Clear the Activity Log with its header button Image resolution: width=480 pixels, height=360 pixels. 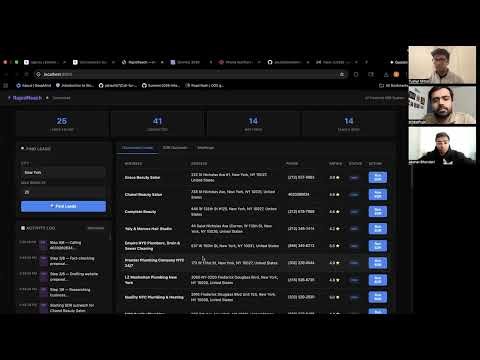point(96,228)
